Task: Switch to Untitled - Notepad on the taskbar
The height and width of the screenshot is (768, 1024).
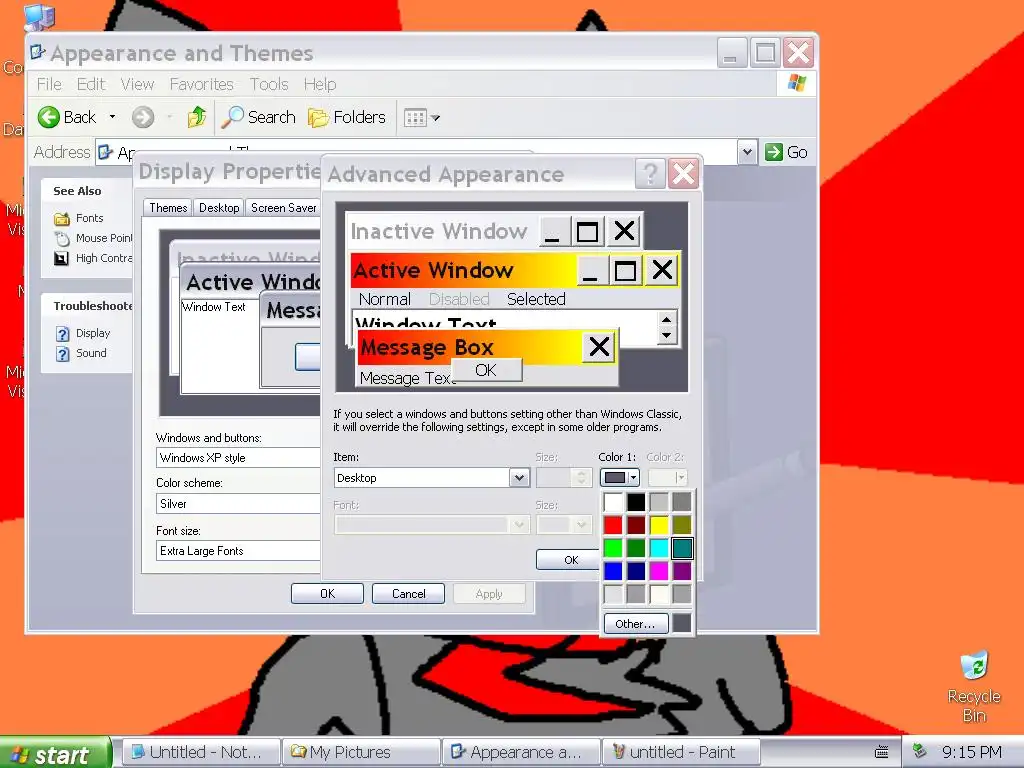Action: click(201, 752)
